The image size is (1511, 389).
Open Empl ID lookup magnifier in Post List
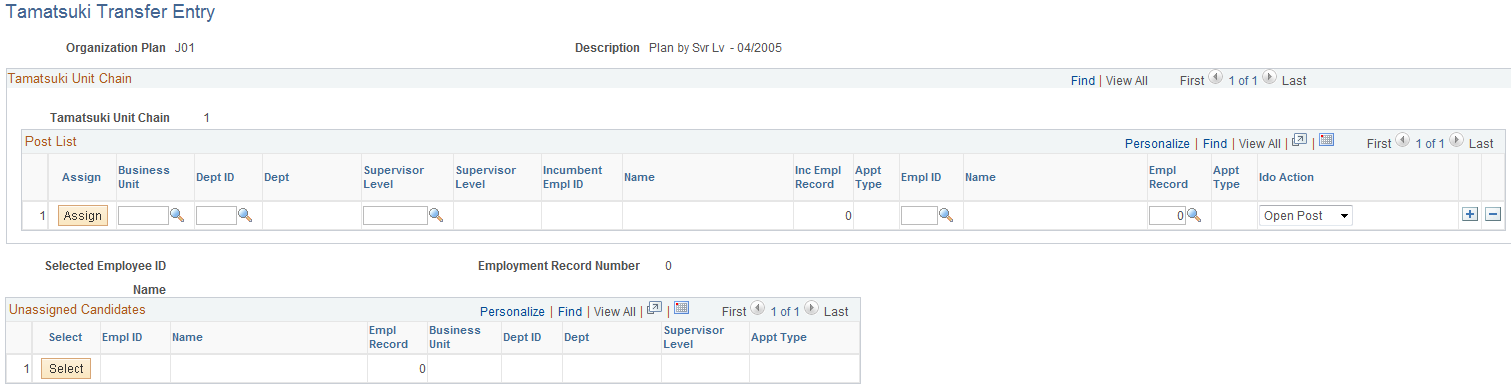coord(946,215)
